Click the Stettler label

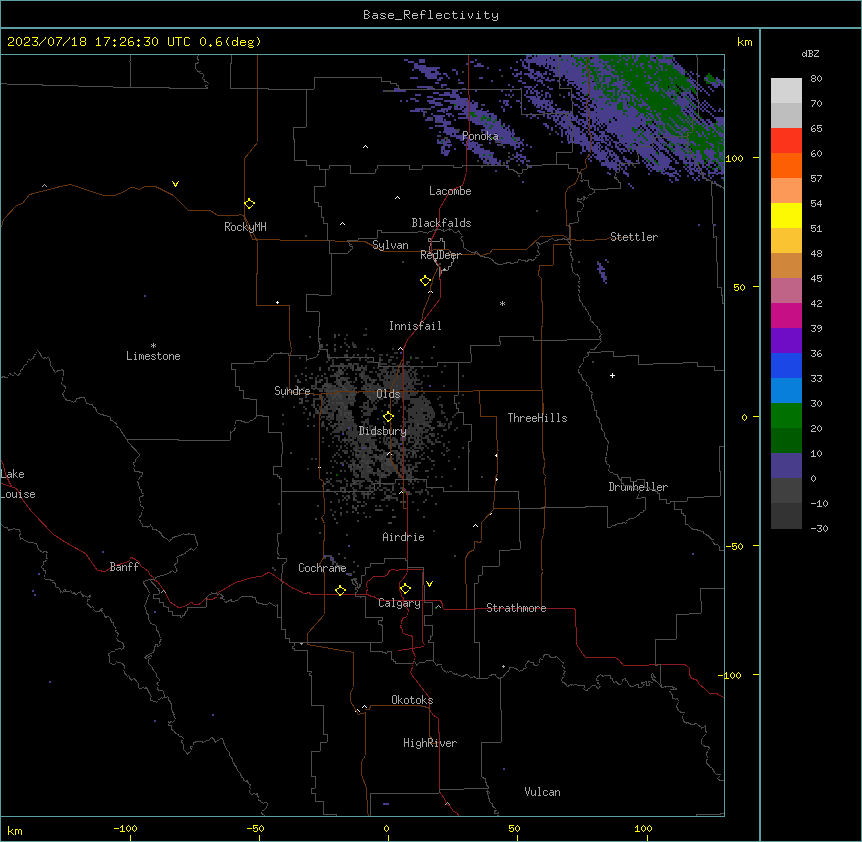tap(633, 237)
